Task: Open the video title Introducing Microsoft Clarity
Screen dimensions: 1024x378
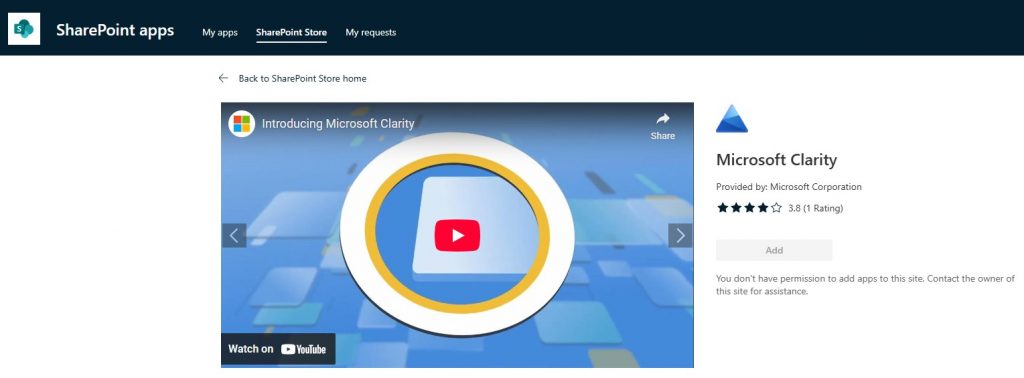Action: (x=338, y=123)
